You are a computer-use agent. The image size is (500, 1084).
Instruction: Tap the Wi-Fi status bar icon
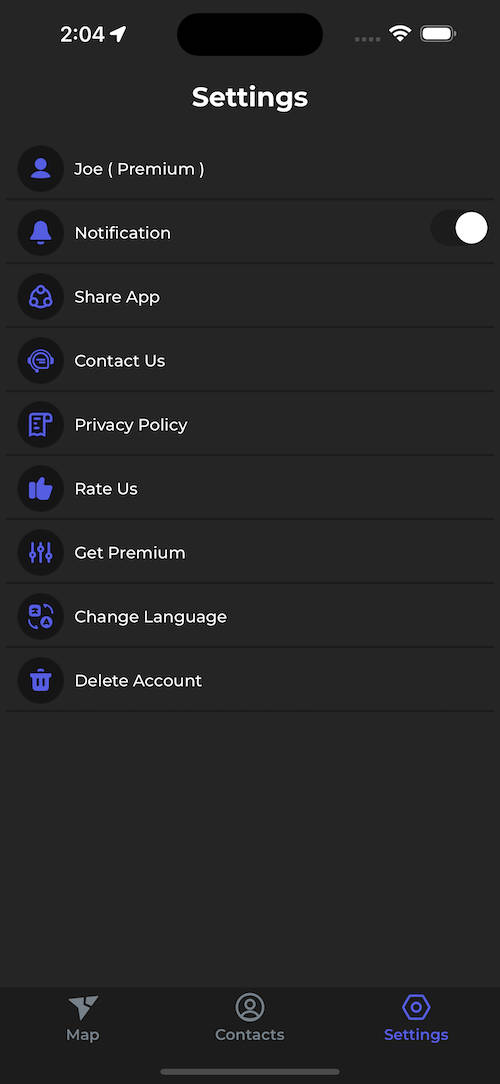point(400,33)
